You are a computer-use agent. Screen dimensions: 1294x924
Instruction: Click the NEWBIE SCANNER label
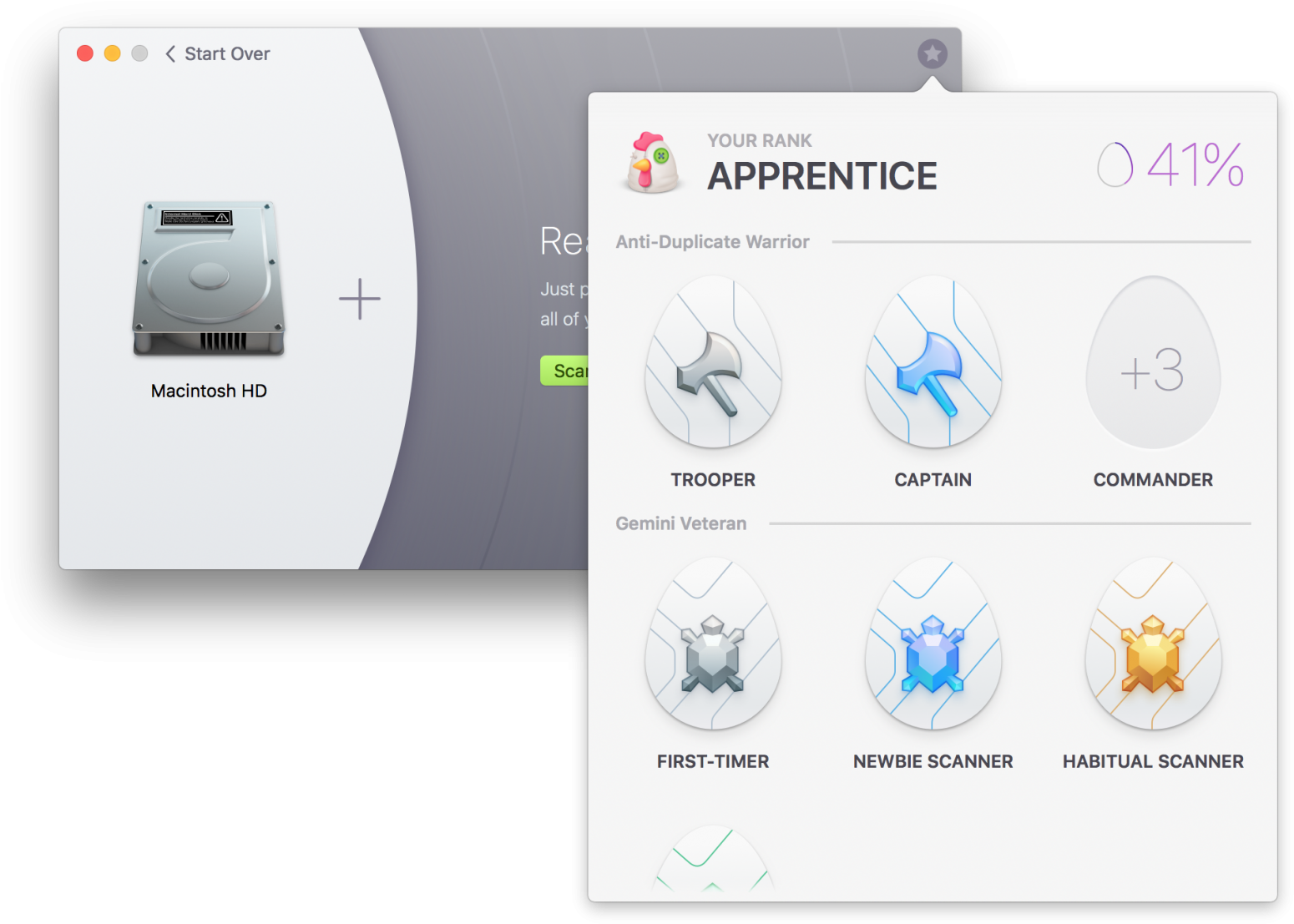pos(933,761)
